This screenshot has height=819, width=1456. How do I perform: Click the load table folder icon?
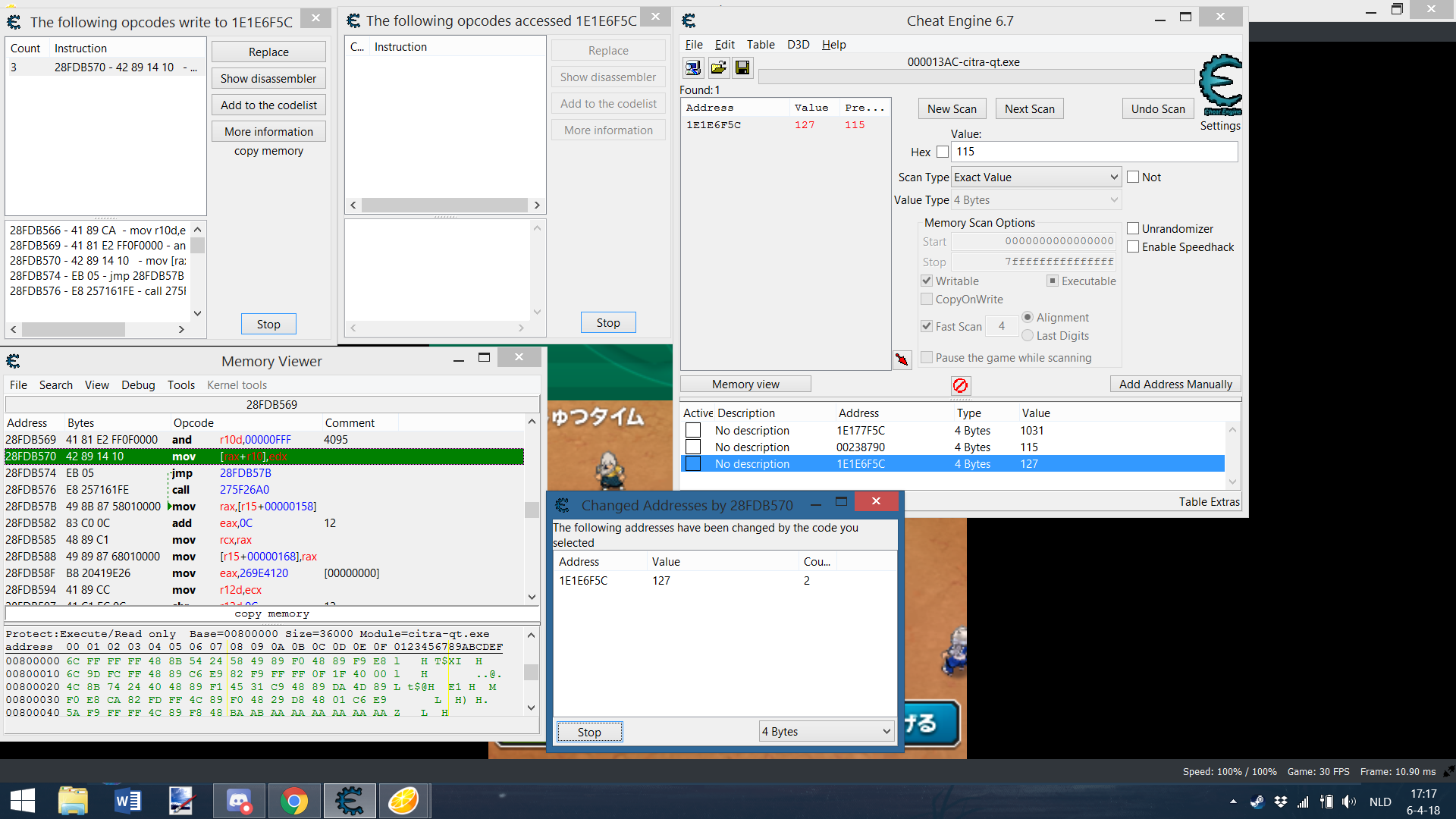(x=718, y=68)
